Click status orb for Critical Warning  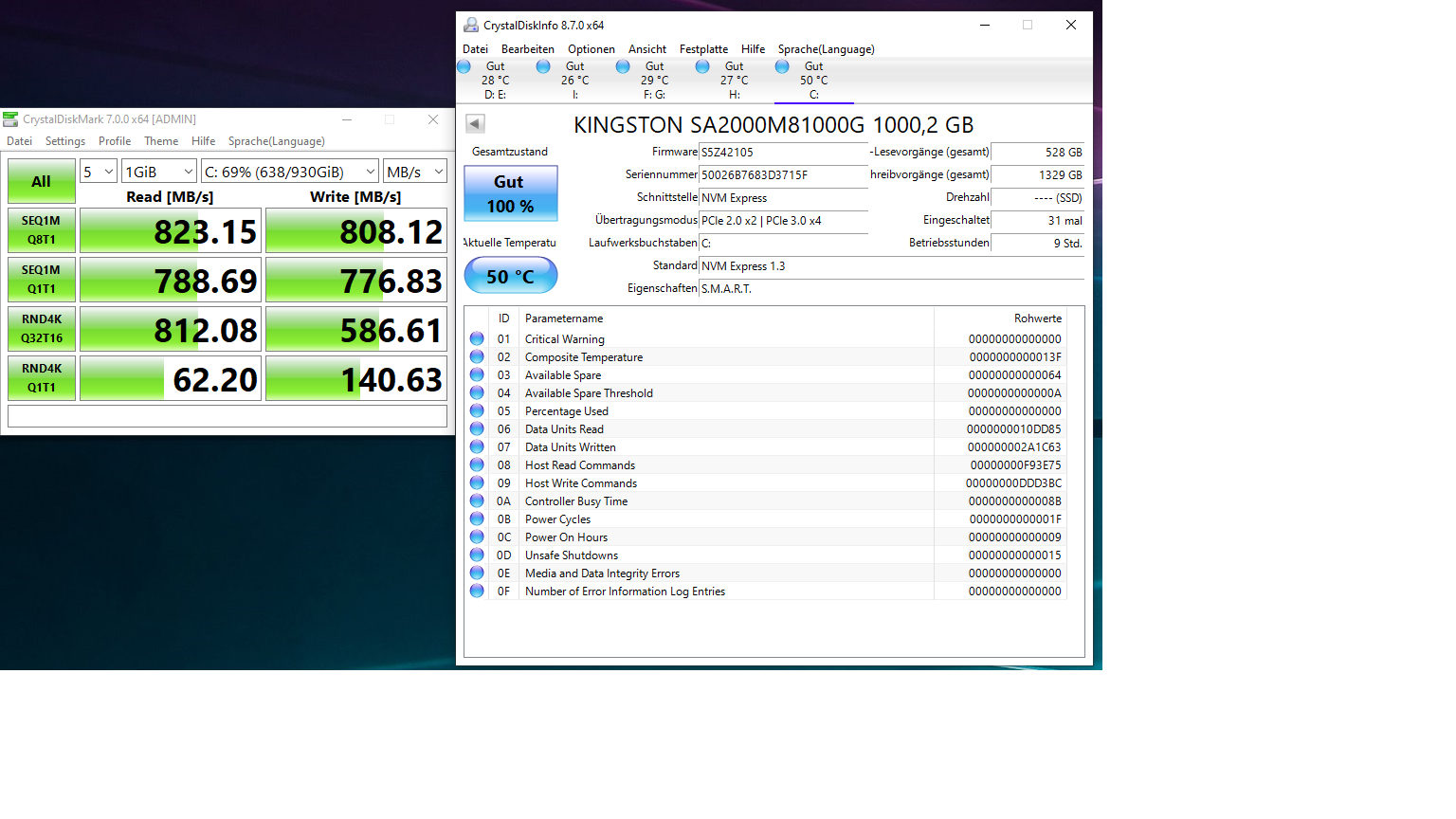[x=477, y=338]
